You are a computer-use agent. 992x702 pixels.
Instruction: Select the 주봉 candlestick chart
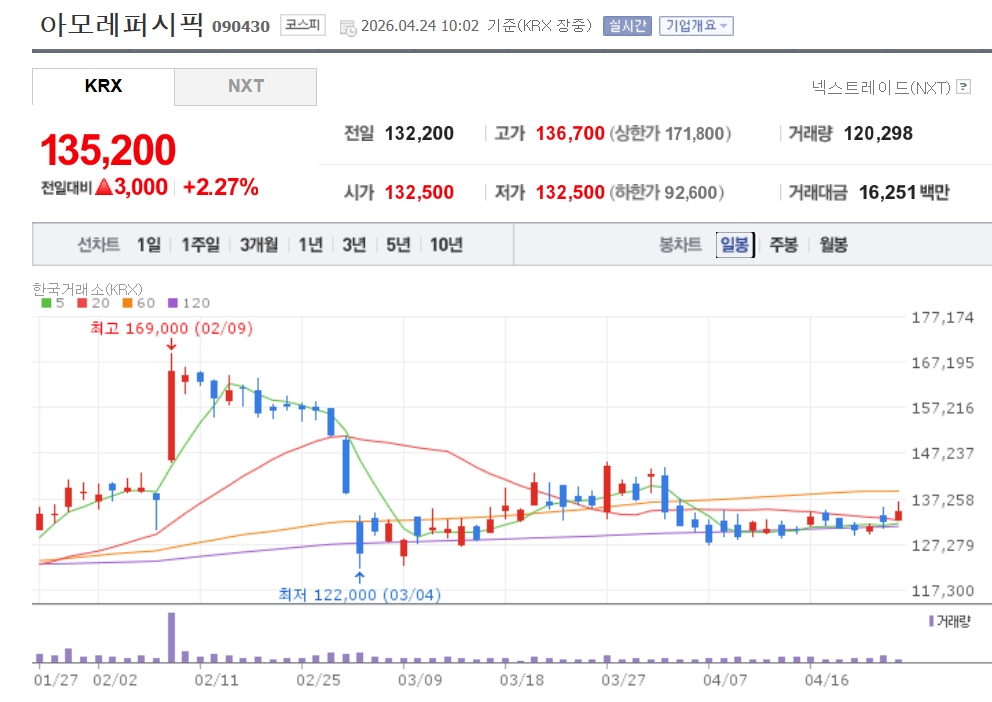[x=783, y=244]
